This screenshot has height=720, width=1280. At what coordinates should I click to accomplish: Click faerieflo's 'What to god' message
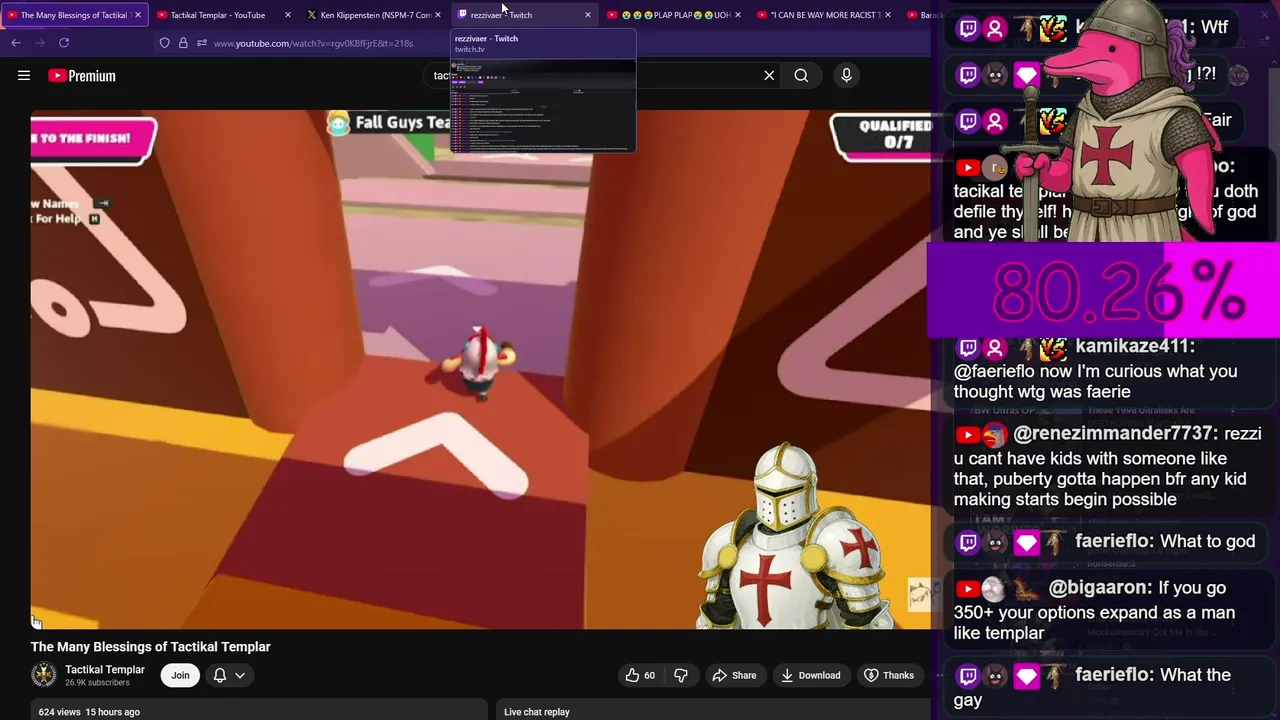click(x=1105, y=542)
